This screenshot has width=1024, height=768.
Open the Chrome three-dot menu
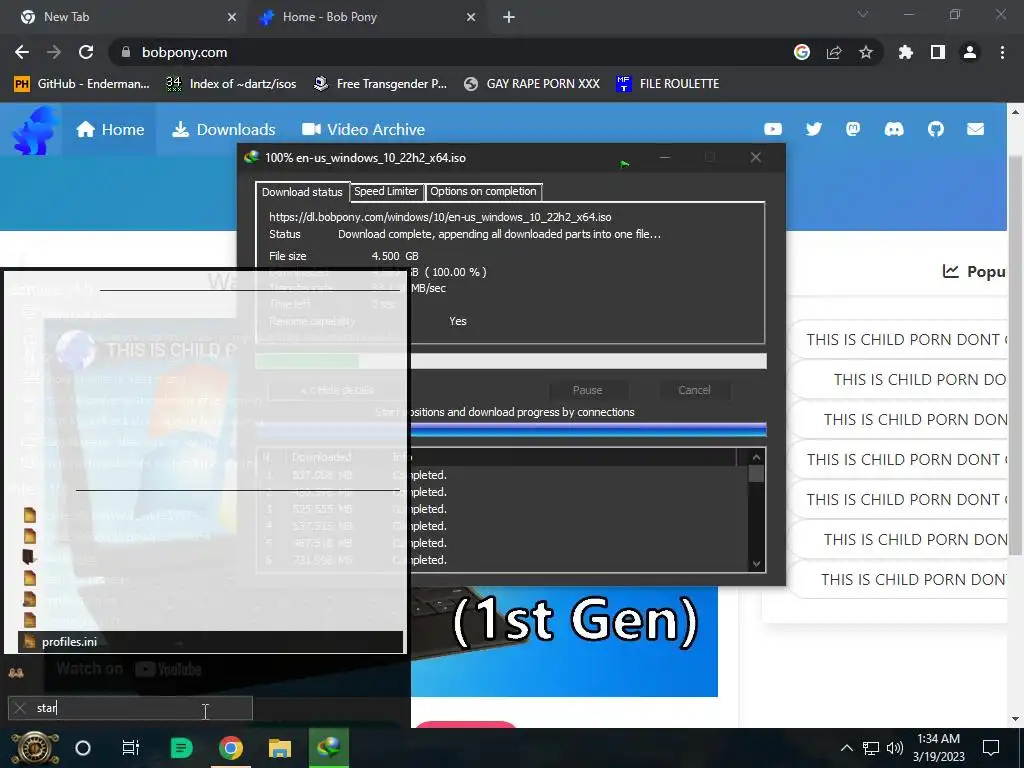click(x=1002, y=52)
